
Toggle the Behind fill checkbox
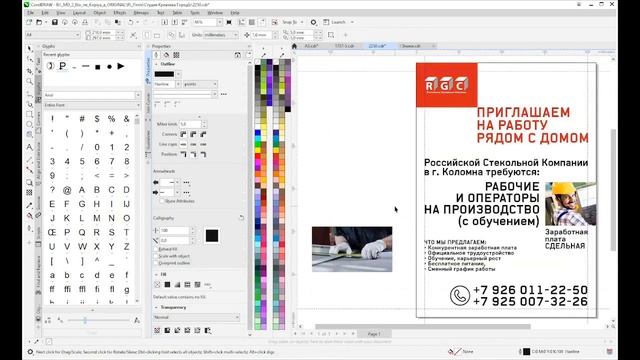click(x=156, y=249)
